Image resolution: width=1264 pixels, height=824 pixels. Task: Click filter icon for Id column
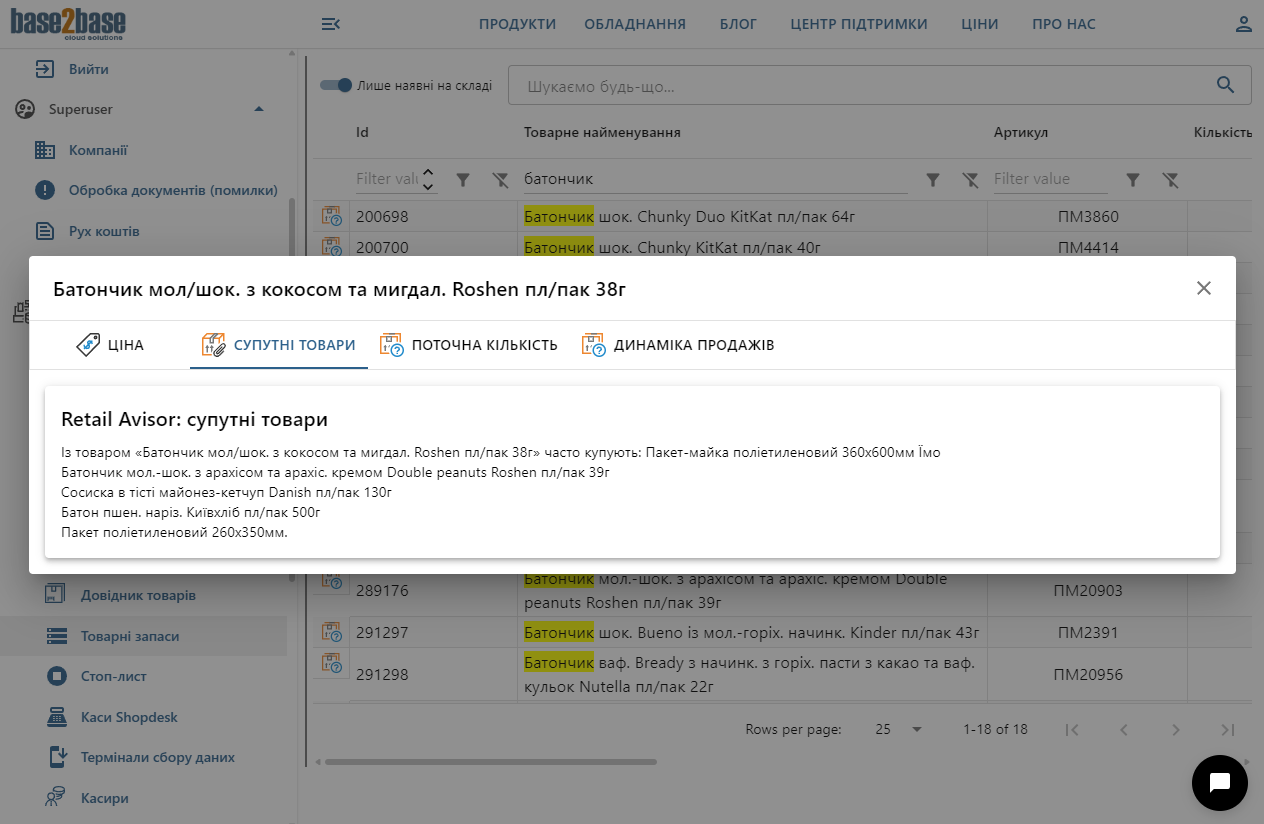(463, 179)
